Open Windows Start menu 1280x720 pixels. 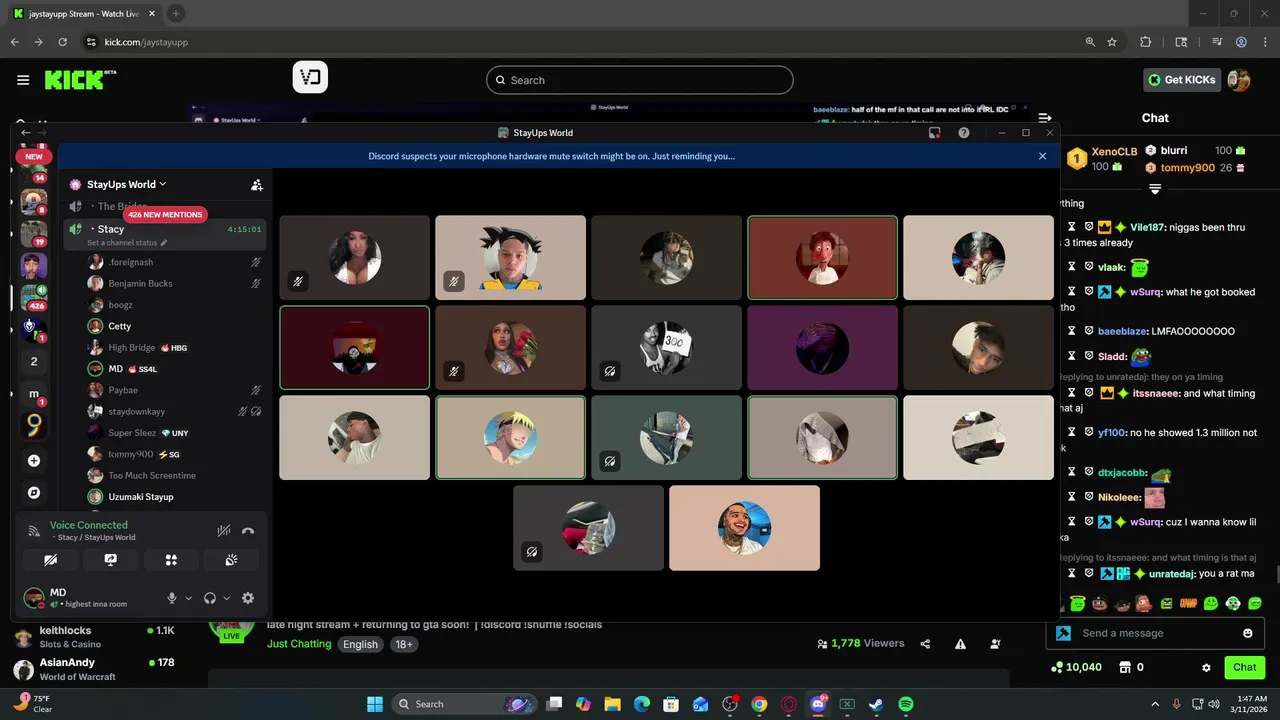[375, 704]
